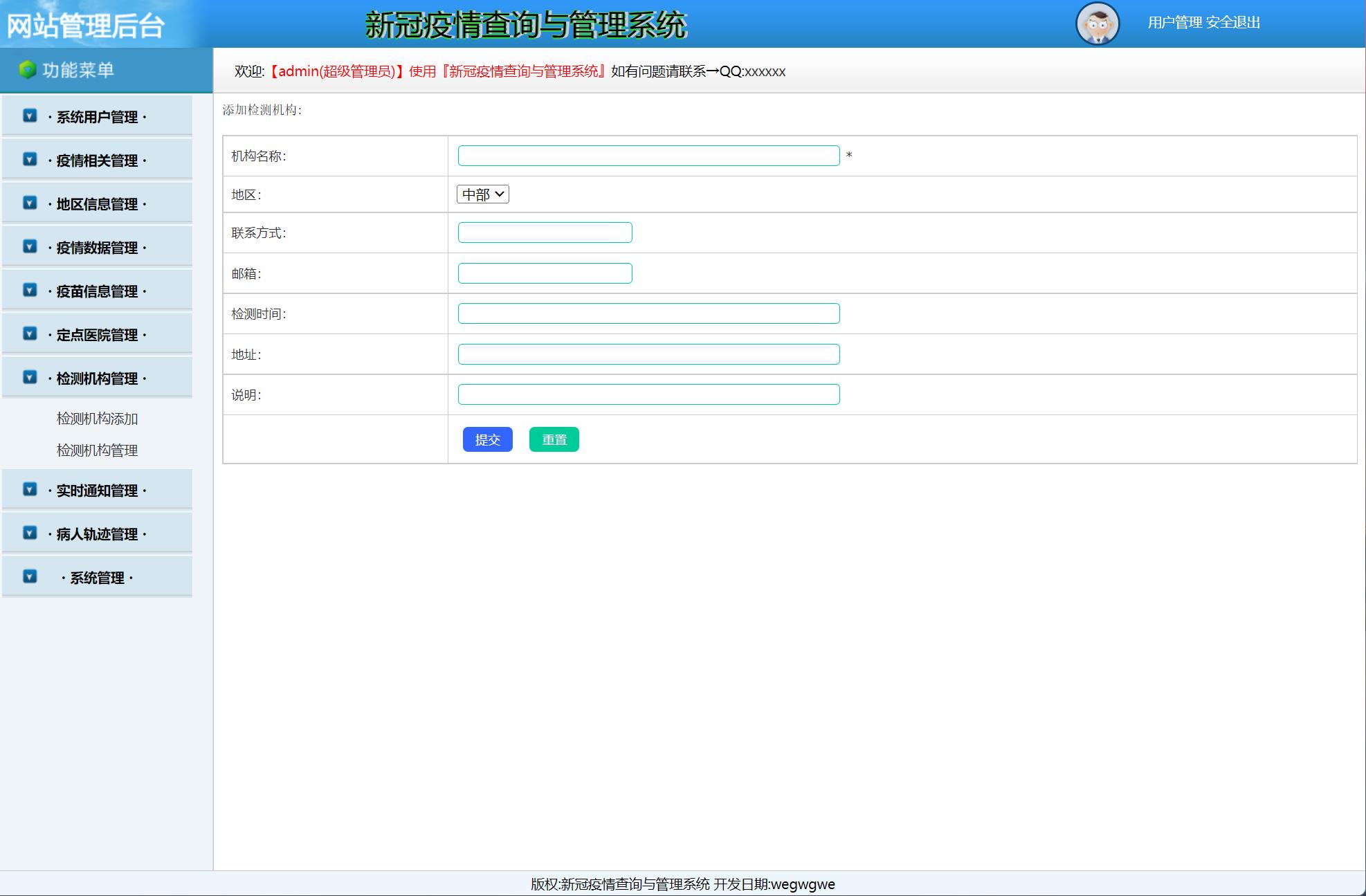Click the 安全退出 link in header
This screenshot has height=896, width=1366.
point(1232,23)
